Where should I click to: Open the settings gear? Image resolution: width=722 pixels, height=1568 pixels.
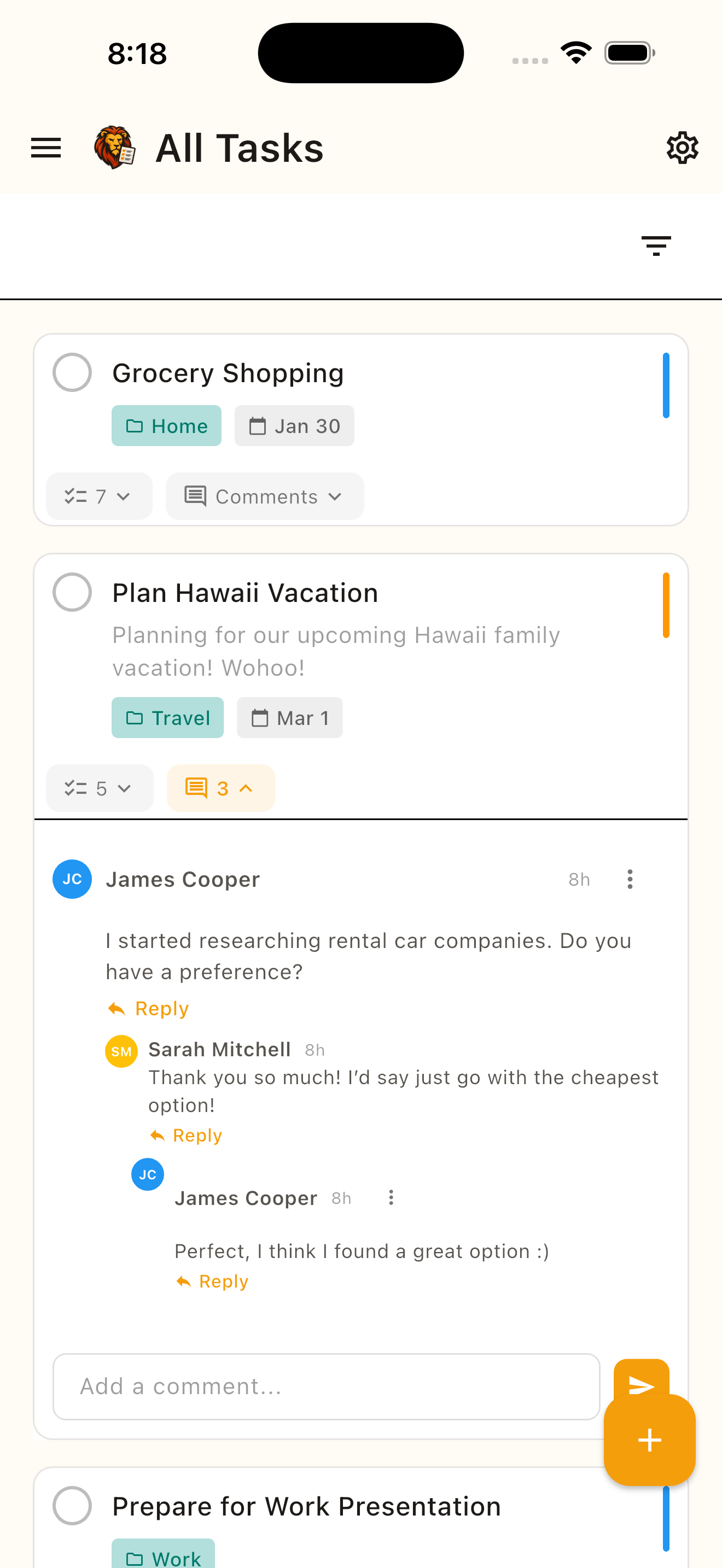(x=683, y=147)
